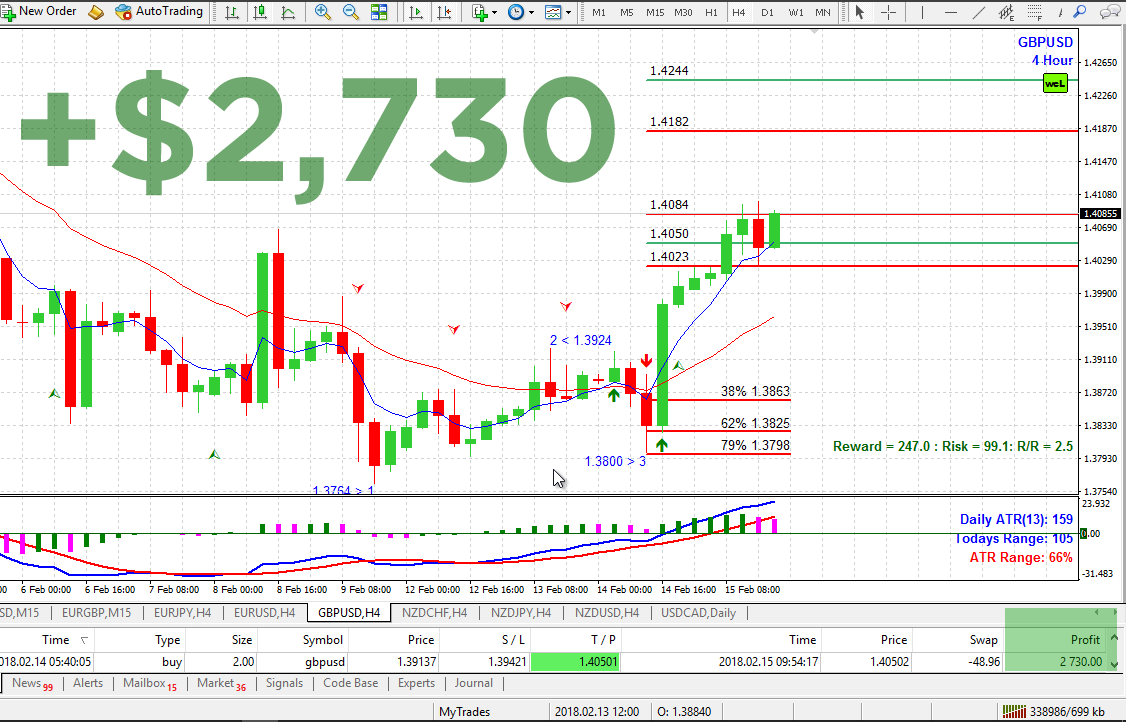Zoom out on the chart
Screen dimensions: 1126x722
click(x=350, y=12)
